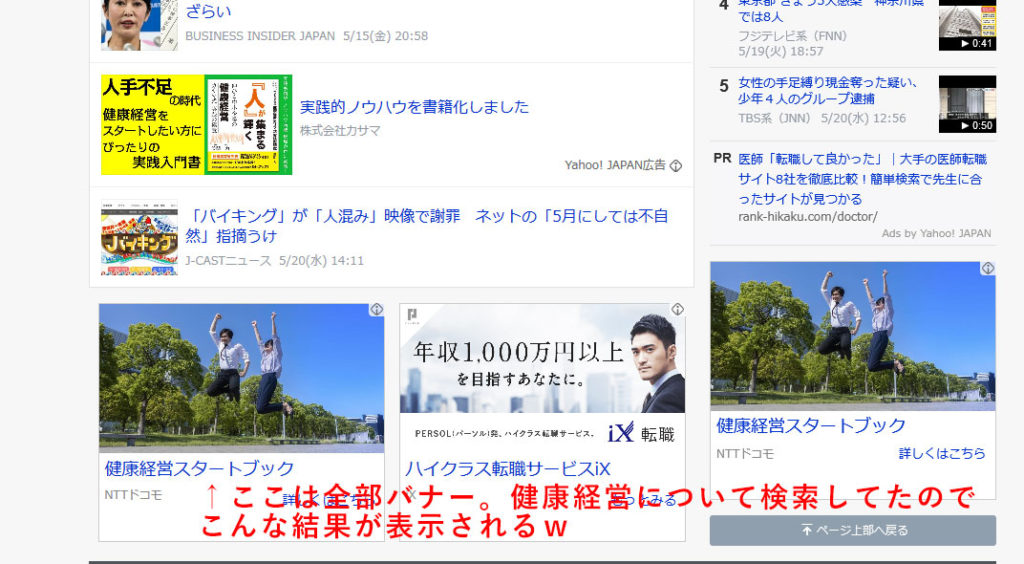Image resolution: width=1024 pixels, height=564 pixels.
Task: Click the 人手不足 book ad image
Action: 196,125
